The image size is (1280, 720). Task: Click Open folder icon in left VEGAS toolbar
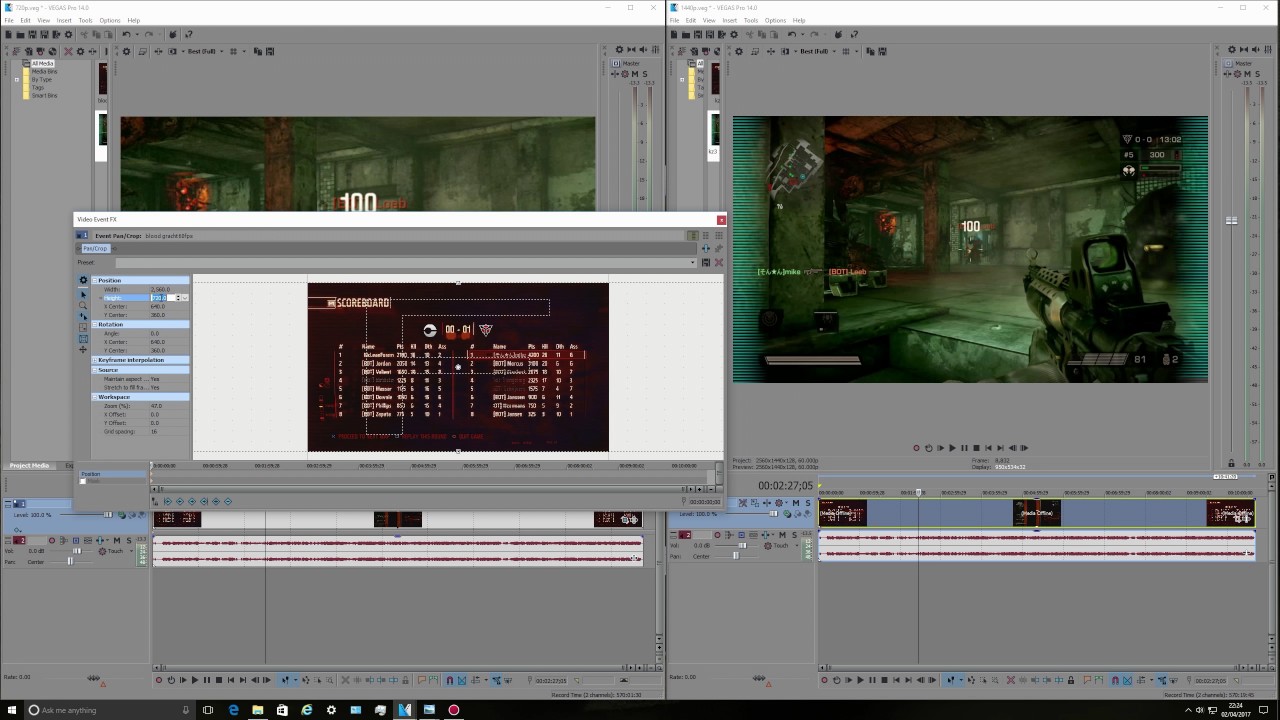point(20,35)
